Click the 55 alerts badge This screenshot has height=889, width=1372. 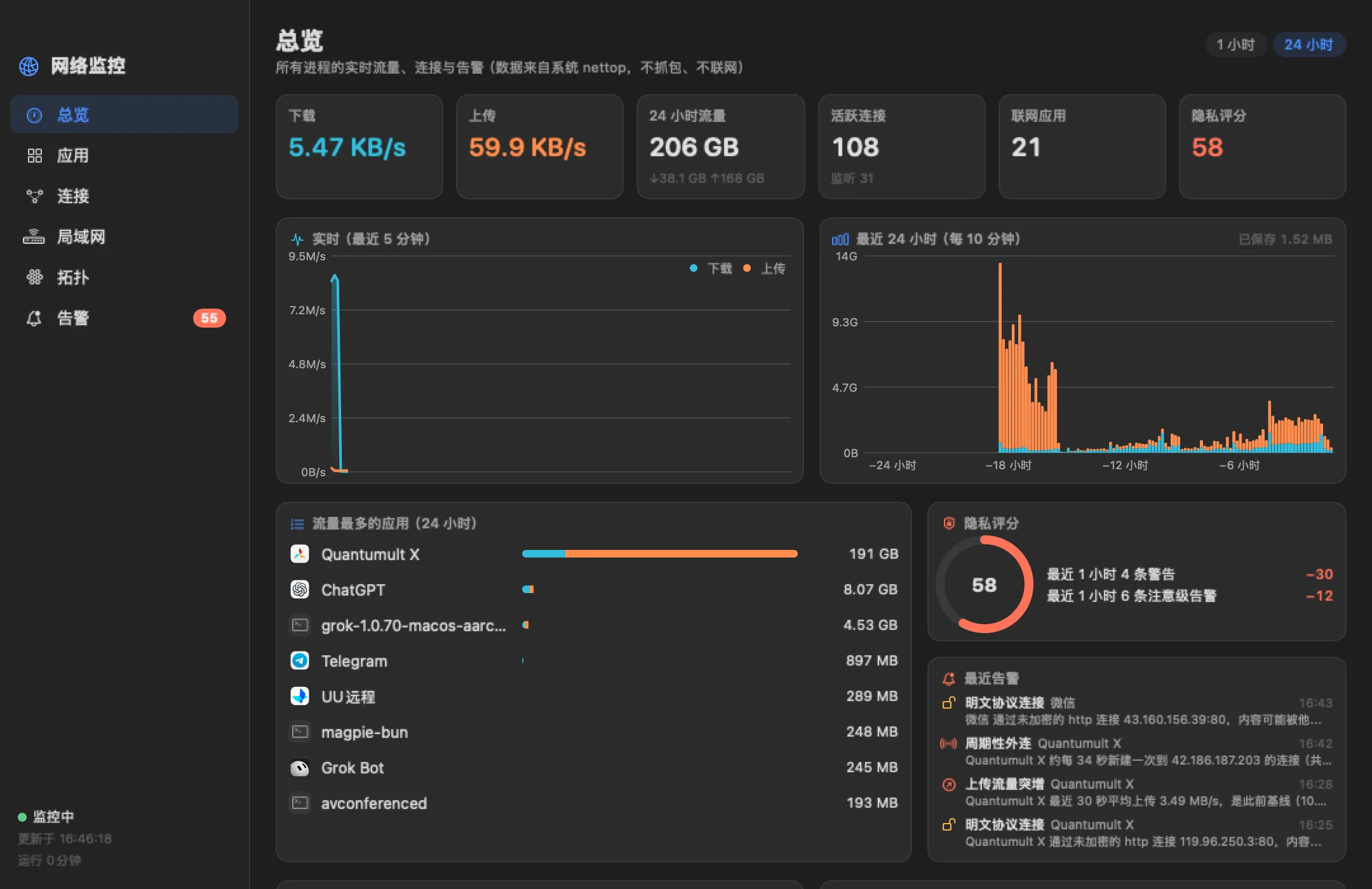tap(209, 318)
